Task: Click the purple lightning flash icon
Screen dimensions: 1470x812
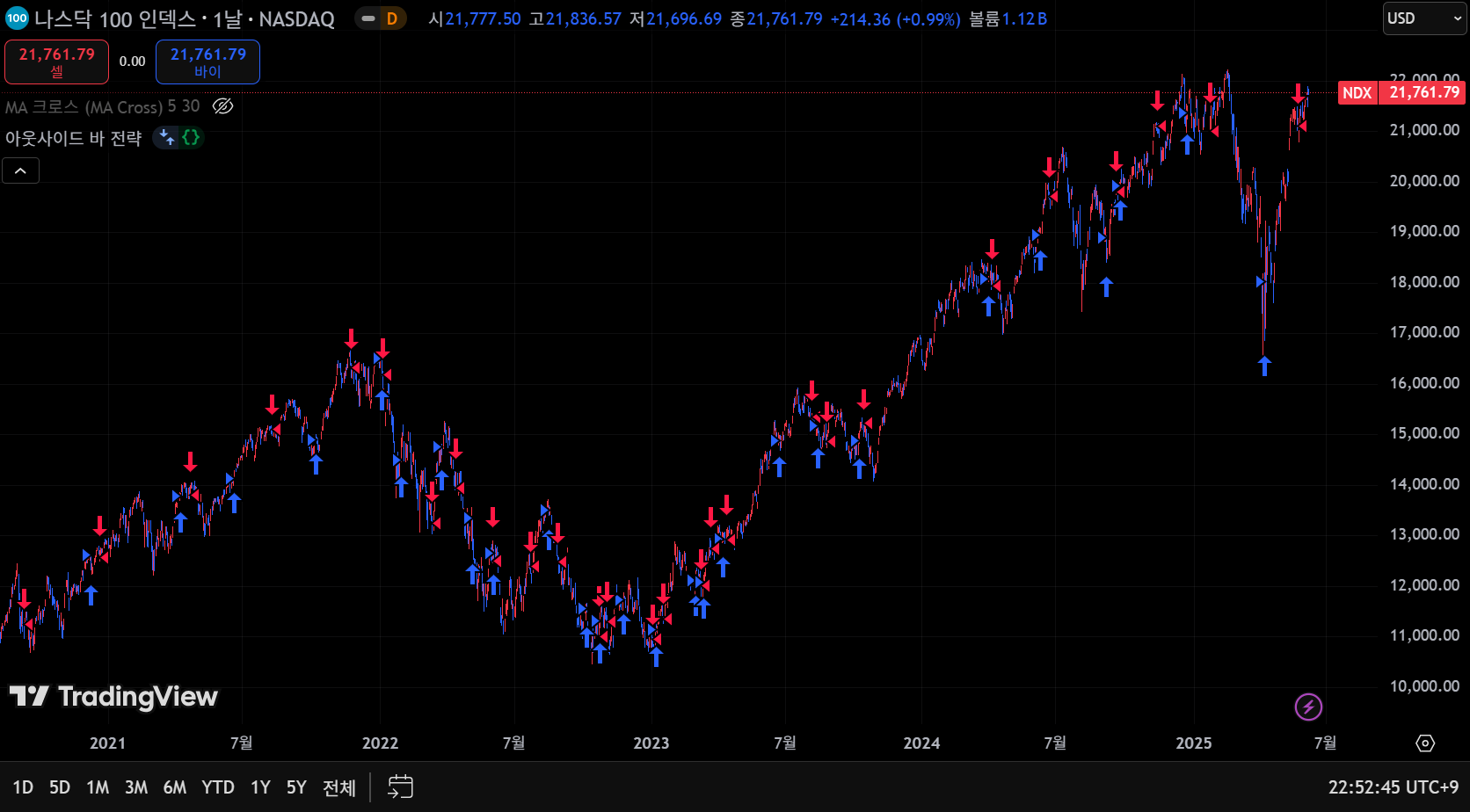Action: (x=1308, y=707)
